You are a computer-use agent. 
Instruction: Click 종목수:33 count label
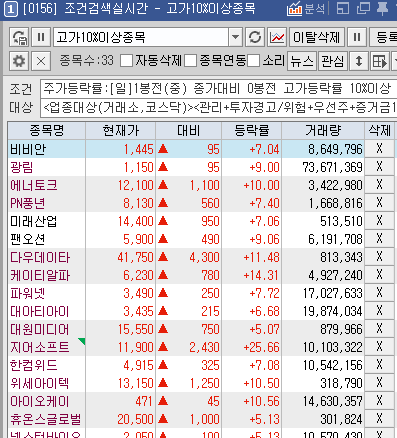point(87,61)
